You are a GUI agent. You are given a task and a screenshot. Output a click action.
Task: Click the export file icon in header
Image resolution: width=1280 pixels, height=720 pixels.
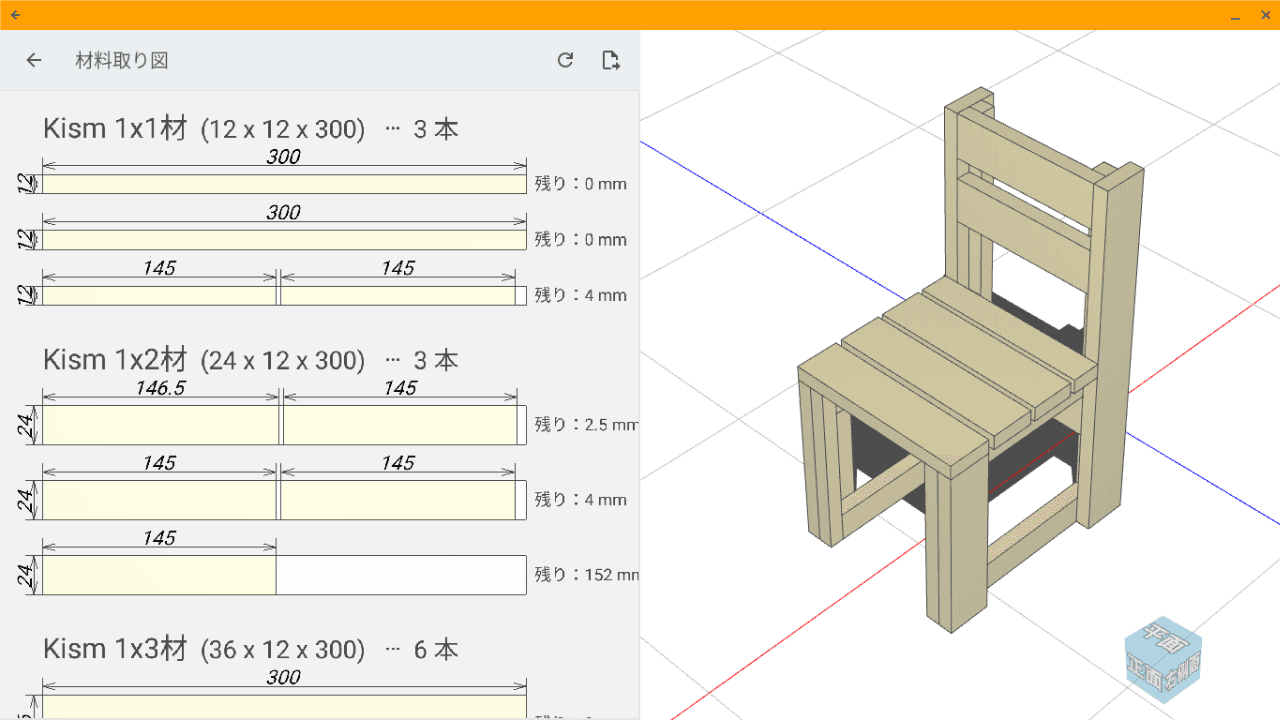coord(610,60)
